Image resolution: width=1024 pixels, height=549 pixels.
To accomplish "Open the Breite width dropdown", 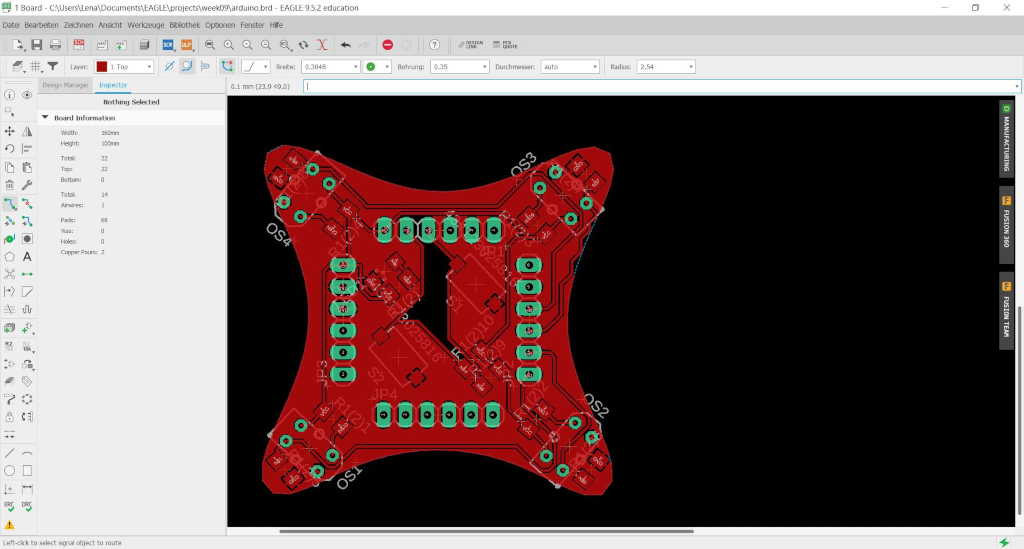I will click(330, 67).
